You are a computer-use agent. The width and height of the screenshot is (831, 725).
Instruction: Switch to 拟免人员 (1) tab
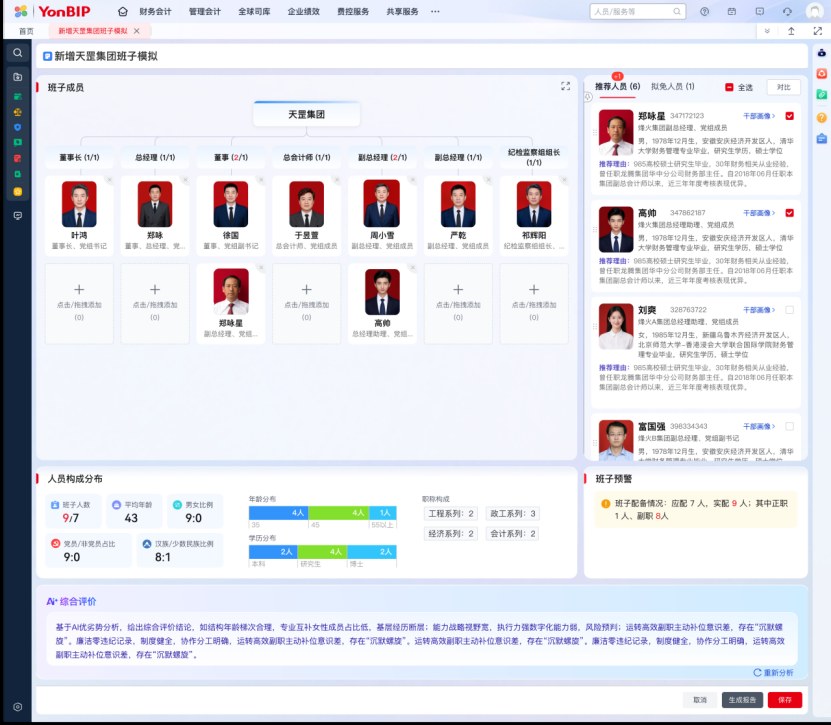[673, 86]
